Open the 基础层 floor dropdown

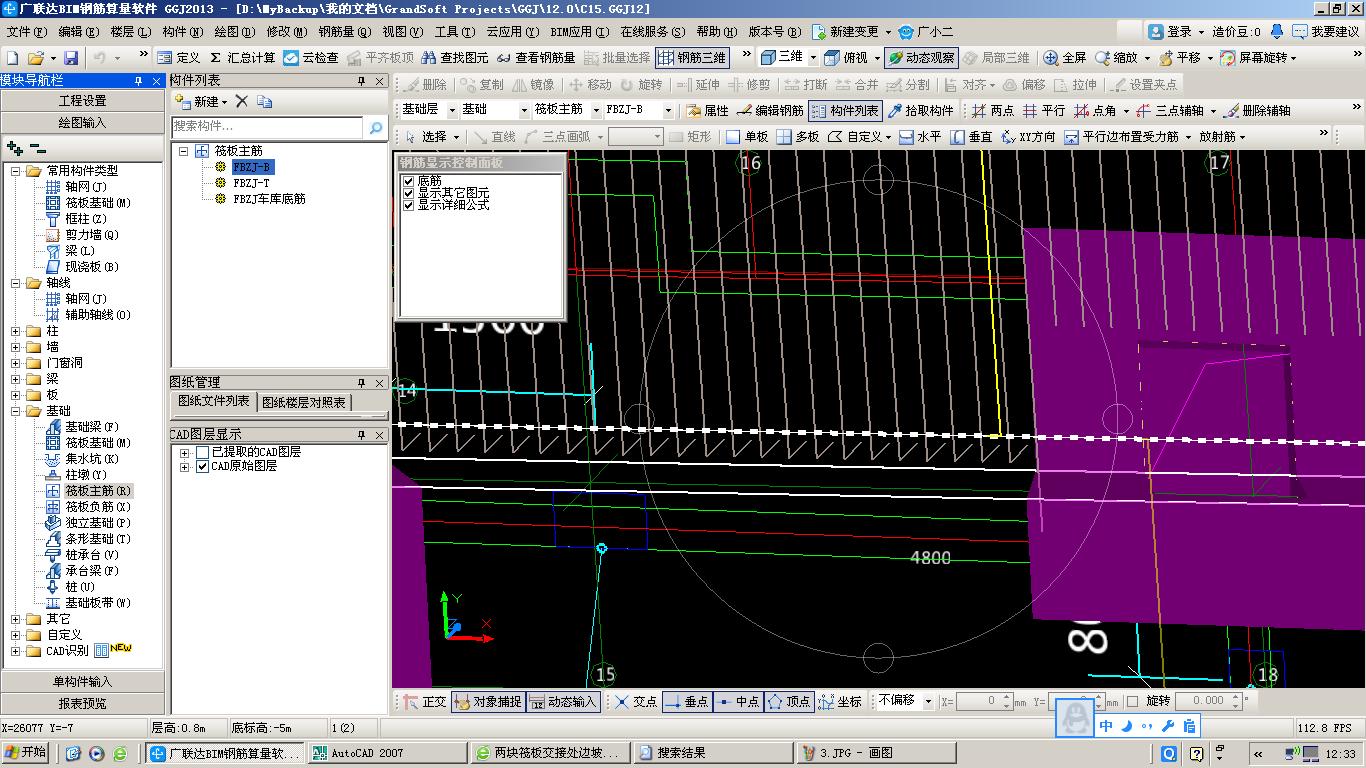coord(451,110)
